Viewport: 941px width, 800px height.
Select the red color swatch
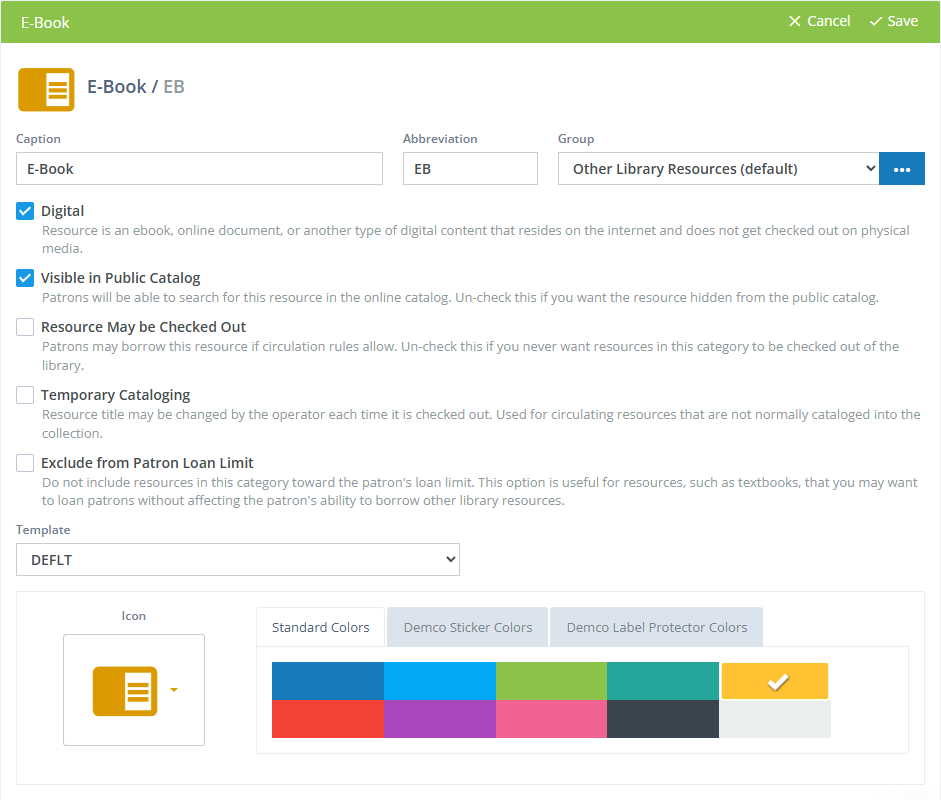[x=327, y=718]
